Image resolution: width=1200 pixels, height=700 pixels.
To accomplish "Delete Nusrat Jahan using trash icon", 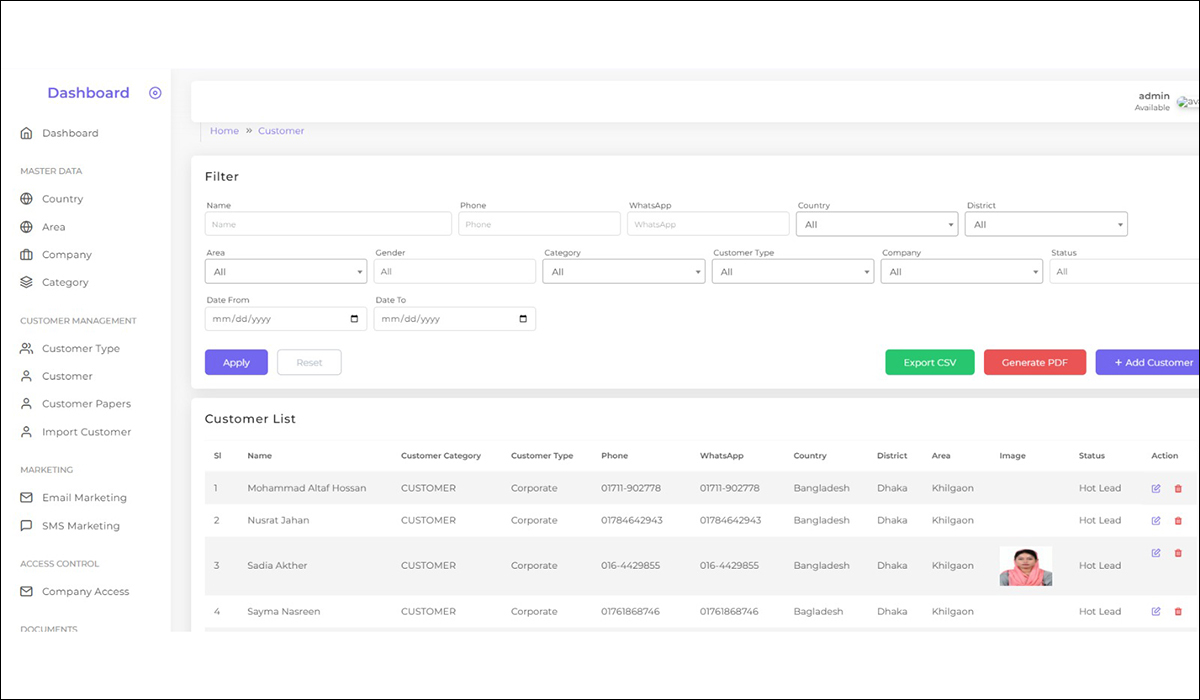I will [x=1178, y=520].
